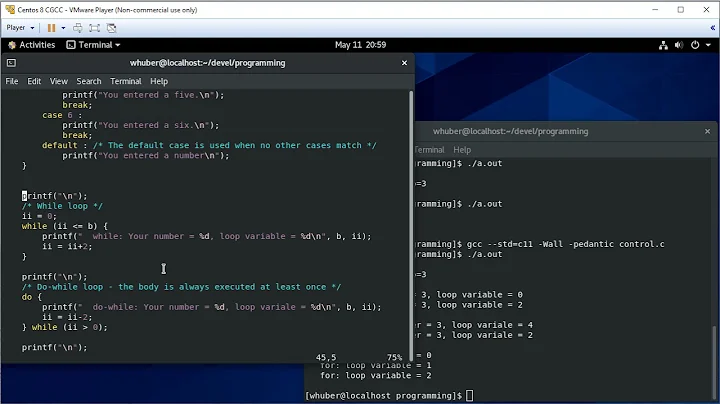Image resolution: width=720 pixels, height=404 pixels.
Task: Expand the system menu arrow
Action: tap(708, 45)
